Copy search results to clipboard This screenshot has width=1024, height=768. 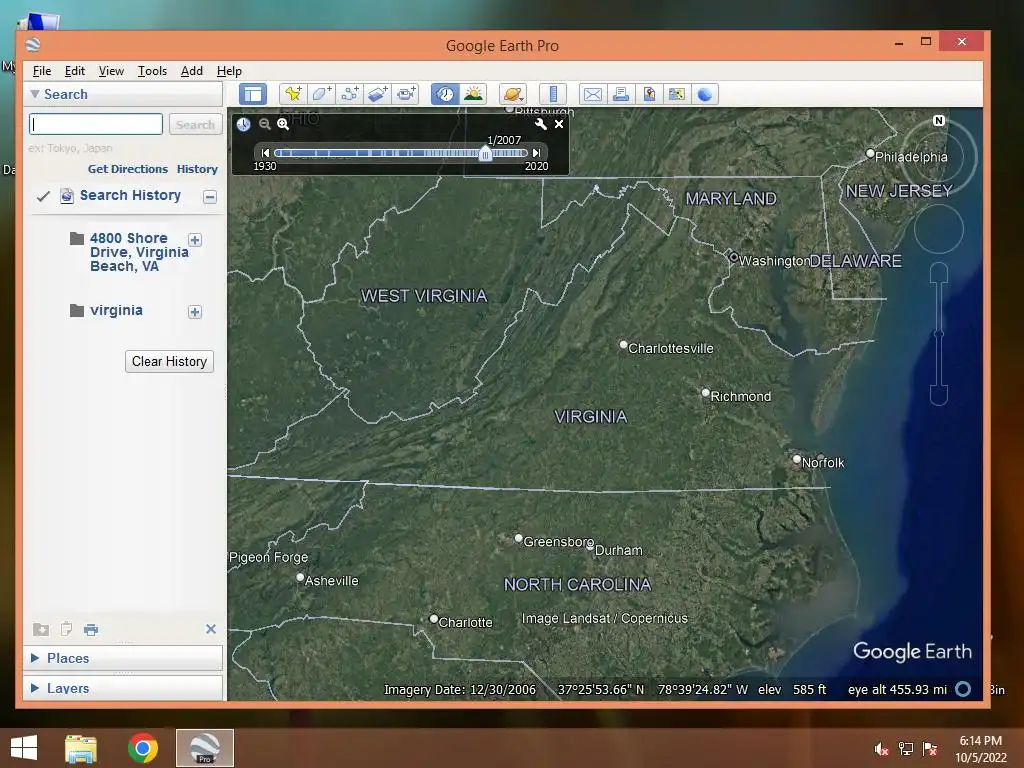click(66, 630)
